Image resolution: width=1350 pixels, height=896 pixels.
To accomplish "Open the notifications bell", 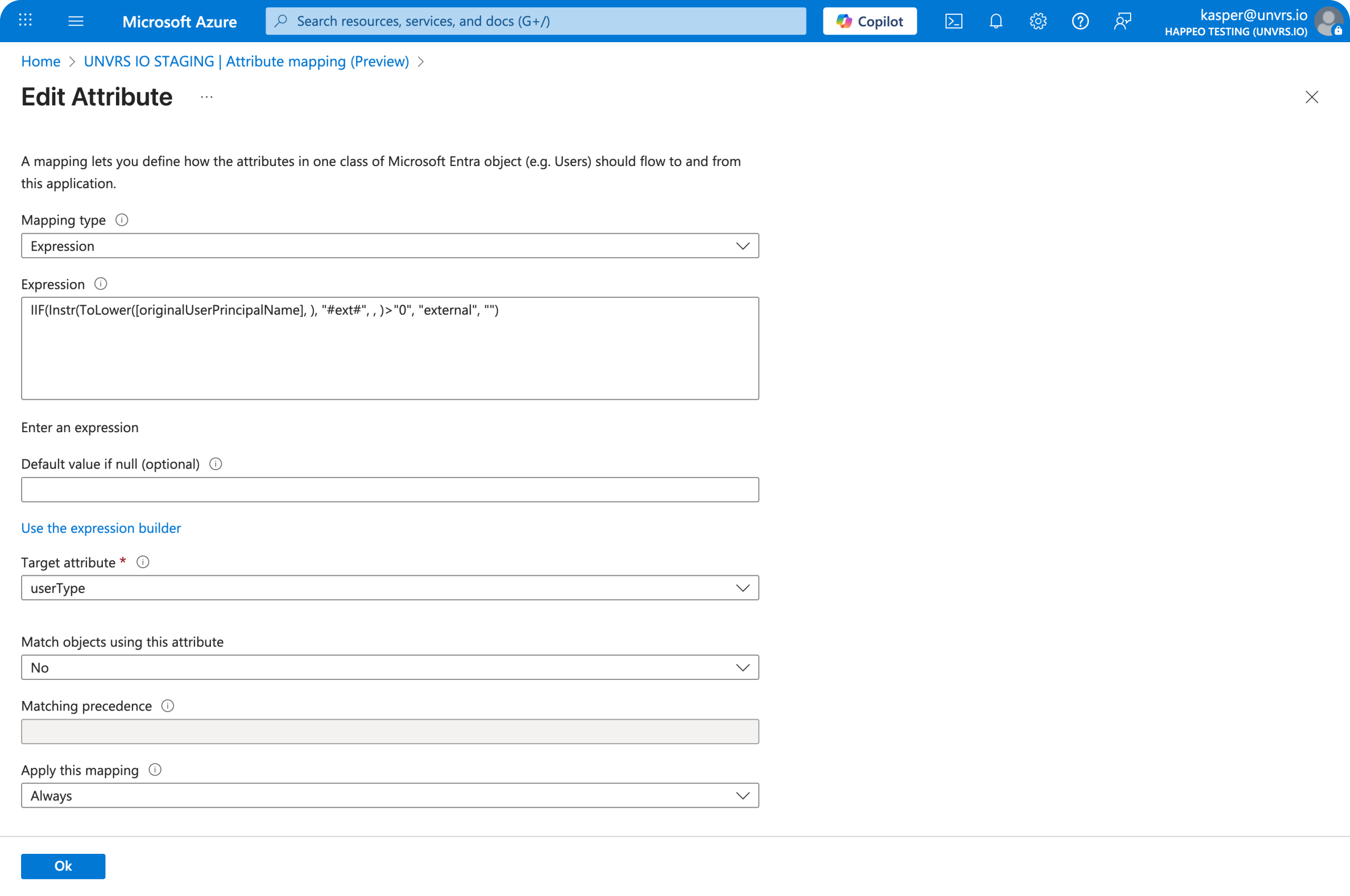I will coord(996,21).
